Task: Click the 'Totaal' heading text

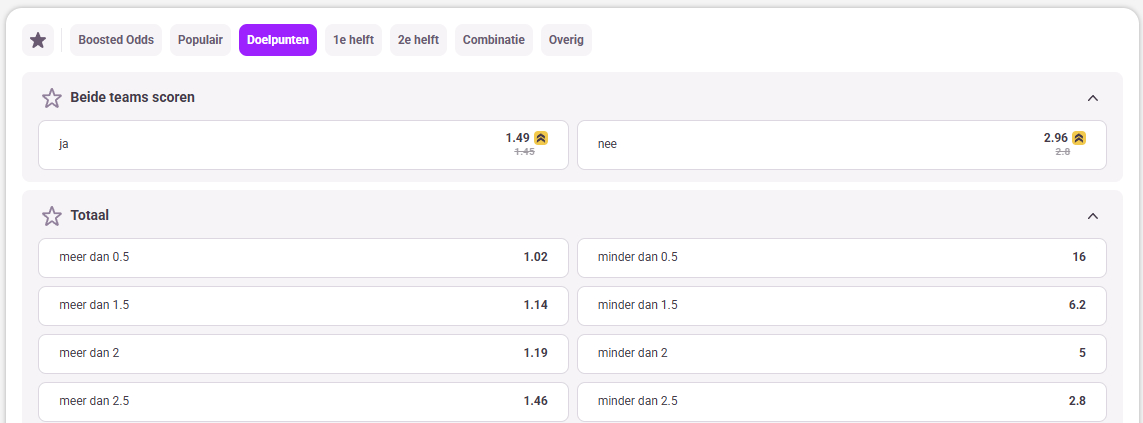Action: pyautogui.click(x=90, y=216)
